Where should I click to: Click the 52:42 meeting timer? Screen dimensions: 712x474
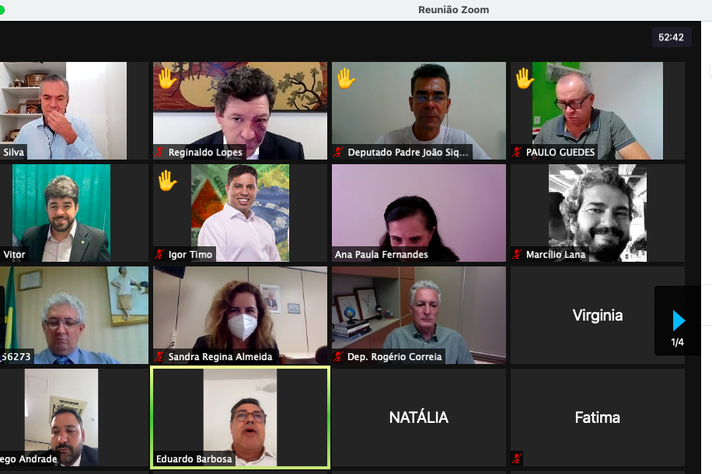coord(671,37)
